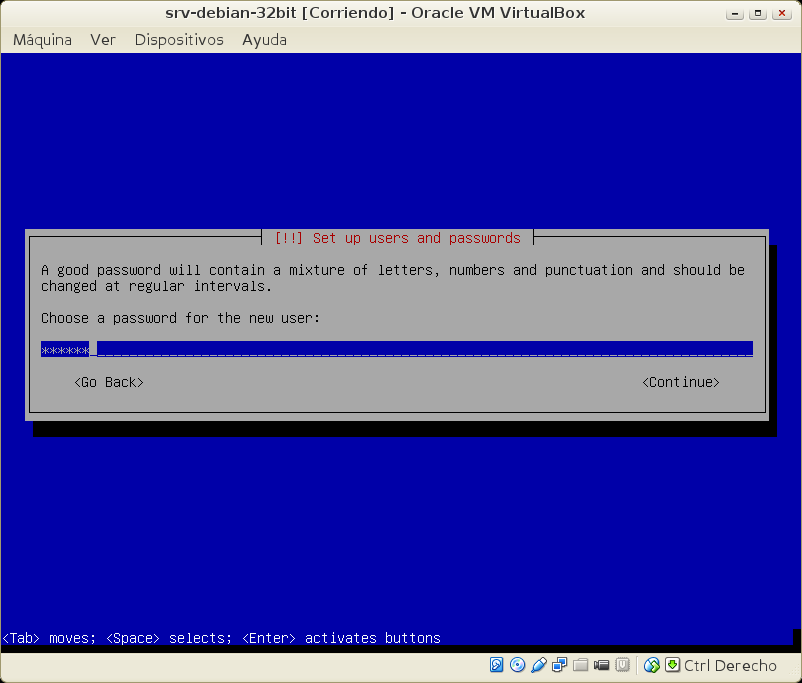Viewport: 802px width, 683px height.
Task: Click the mouse integration status icon
Action: 652,665
